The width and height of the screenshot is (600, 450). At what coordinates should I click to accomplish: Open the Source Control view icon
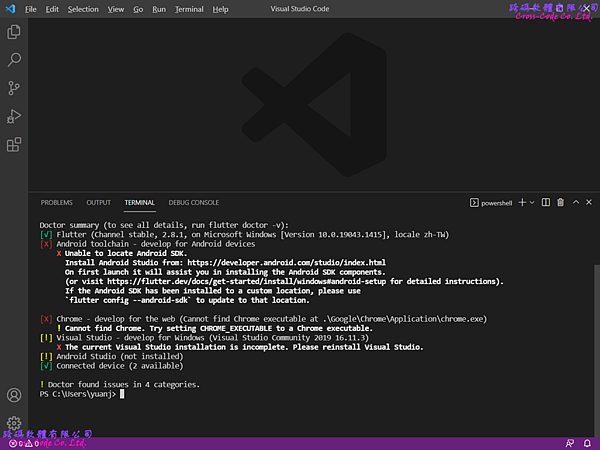click(14, 88)
